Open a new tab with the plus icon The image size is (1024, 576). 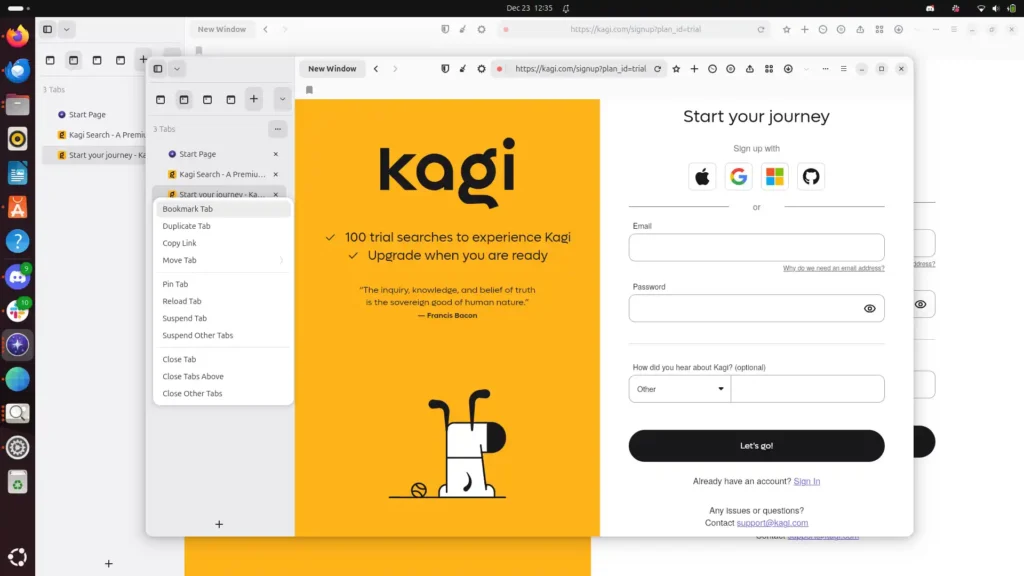(x=694, y=69)
